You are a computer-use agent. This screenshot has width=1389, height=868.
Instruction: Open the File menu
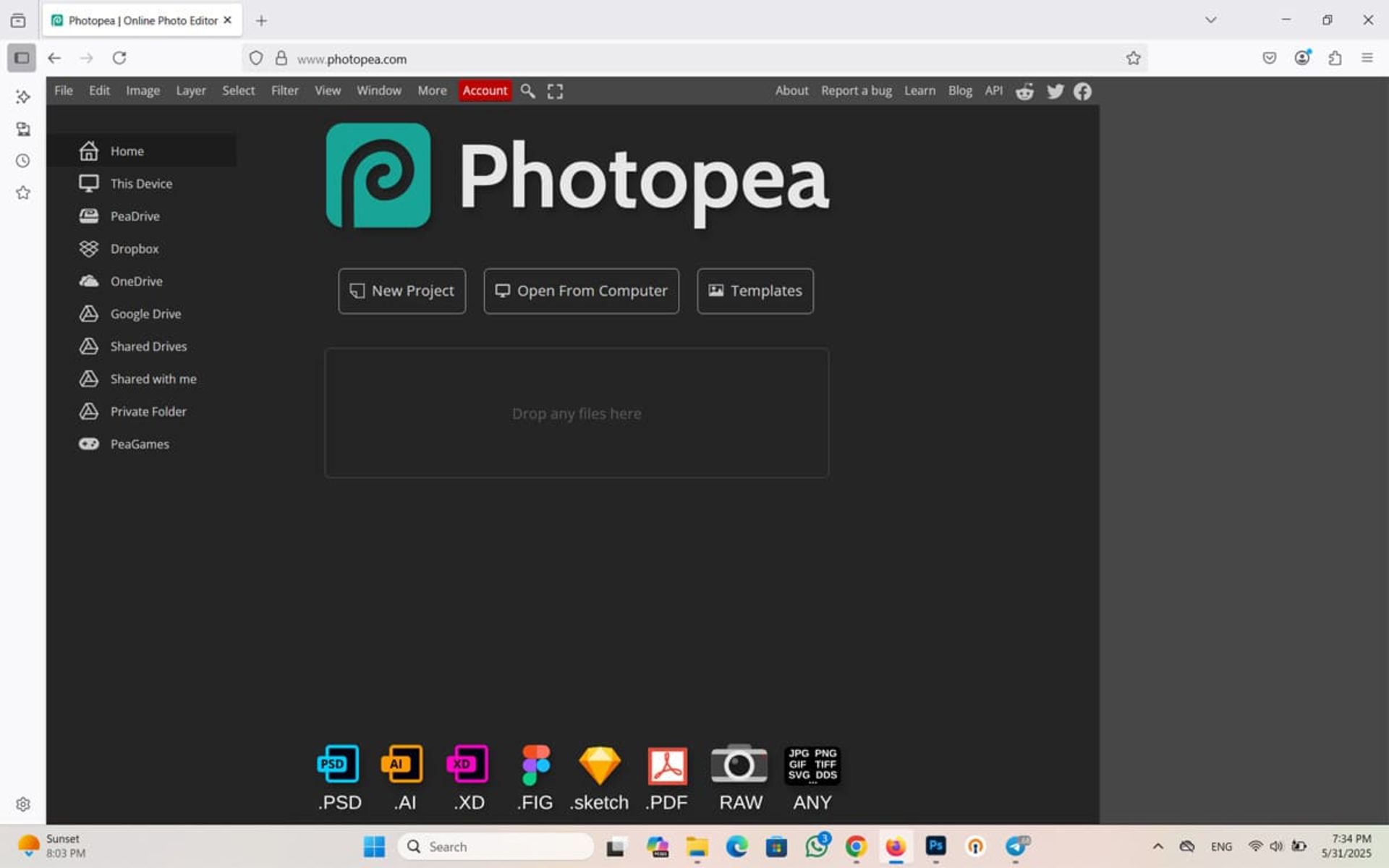point(64,90)
